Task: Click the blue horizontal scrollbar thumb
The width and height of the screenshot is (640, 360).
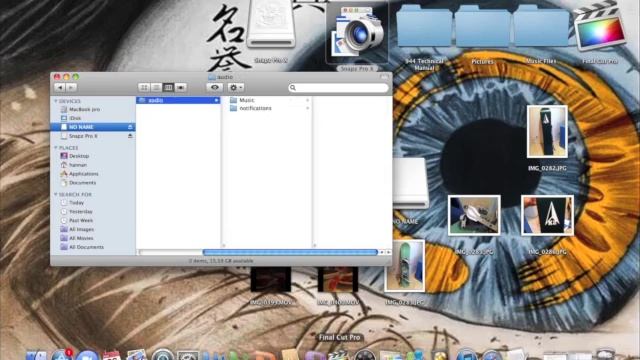Action: tap(290, 252)
